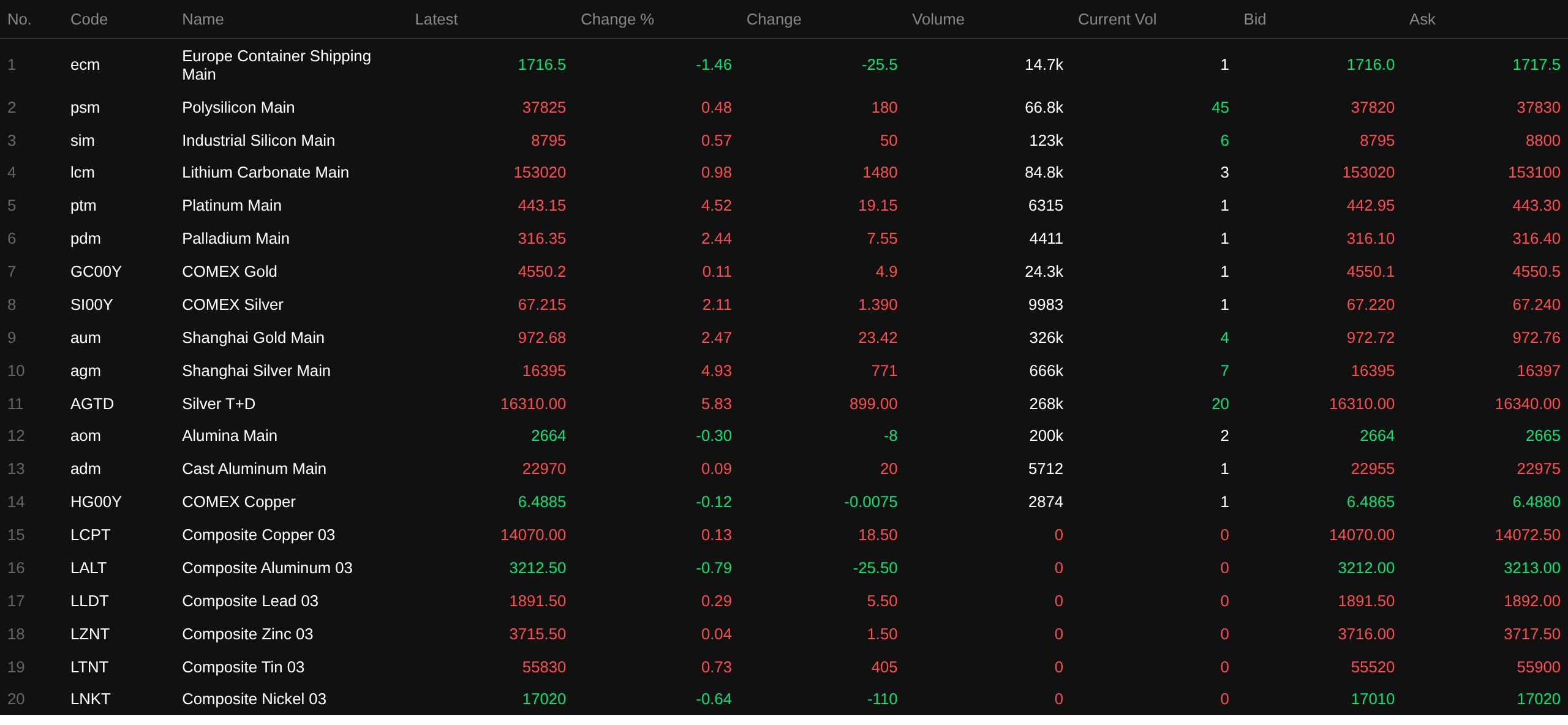The width and height of the screenshot is (1568, 725).
Task: Click Composite Lead 03 ask 1892.00
Action: click(x=1532, y=601)
